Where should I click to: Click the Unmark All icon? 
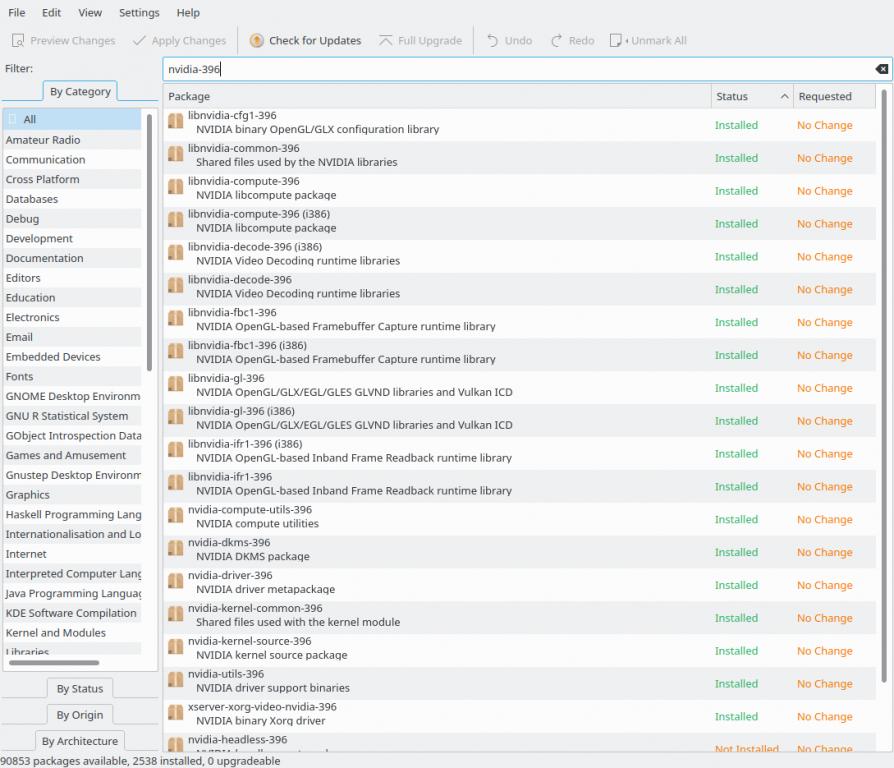[617, 41]
